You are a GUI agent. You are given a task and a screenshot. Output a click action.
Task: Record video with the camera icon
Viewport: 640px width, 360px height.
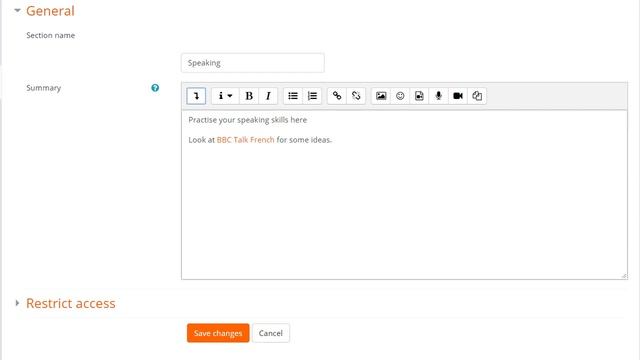458,96
